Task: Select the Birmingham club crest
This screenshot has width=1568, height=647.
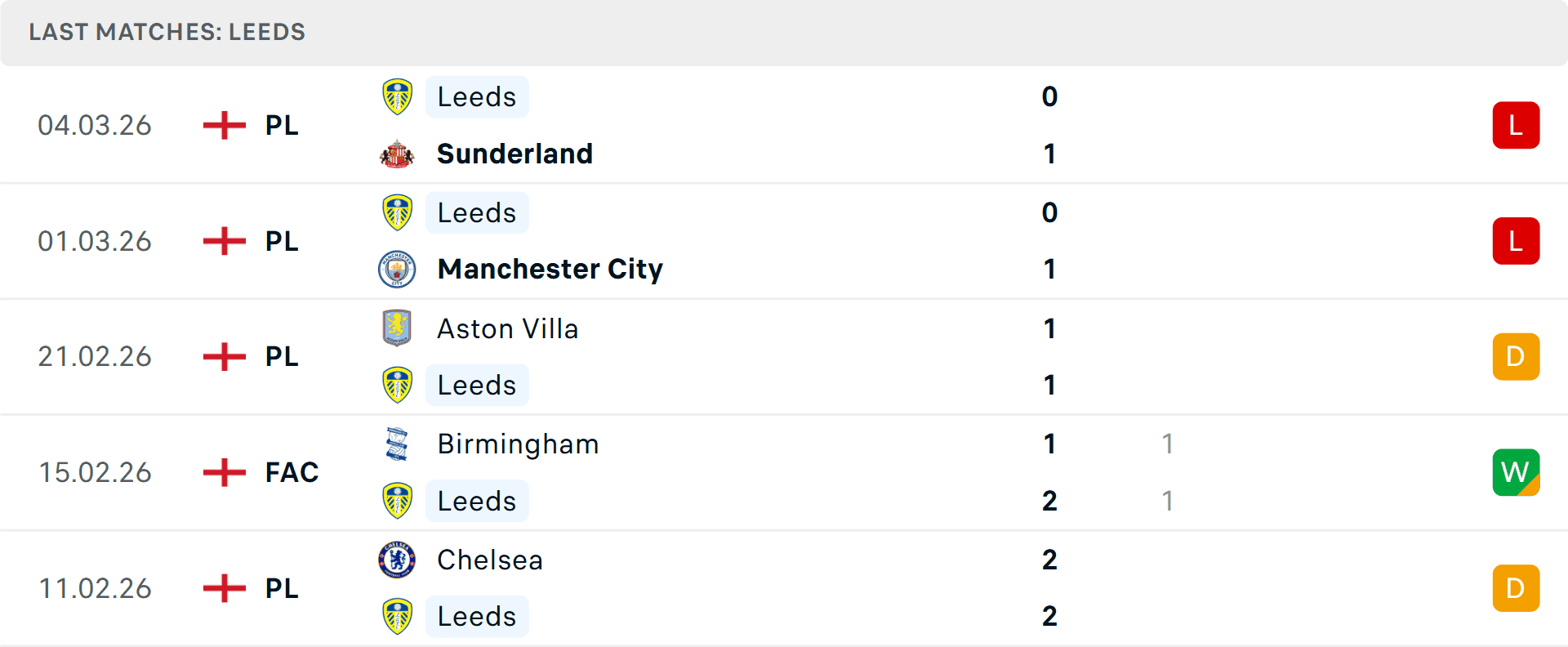Action: [397, 444]
